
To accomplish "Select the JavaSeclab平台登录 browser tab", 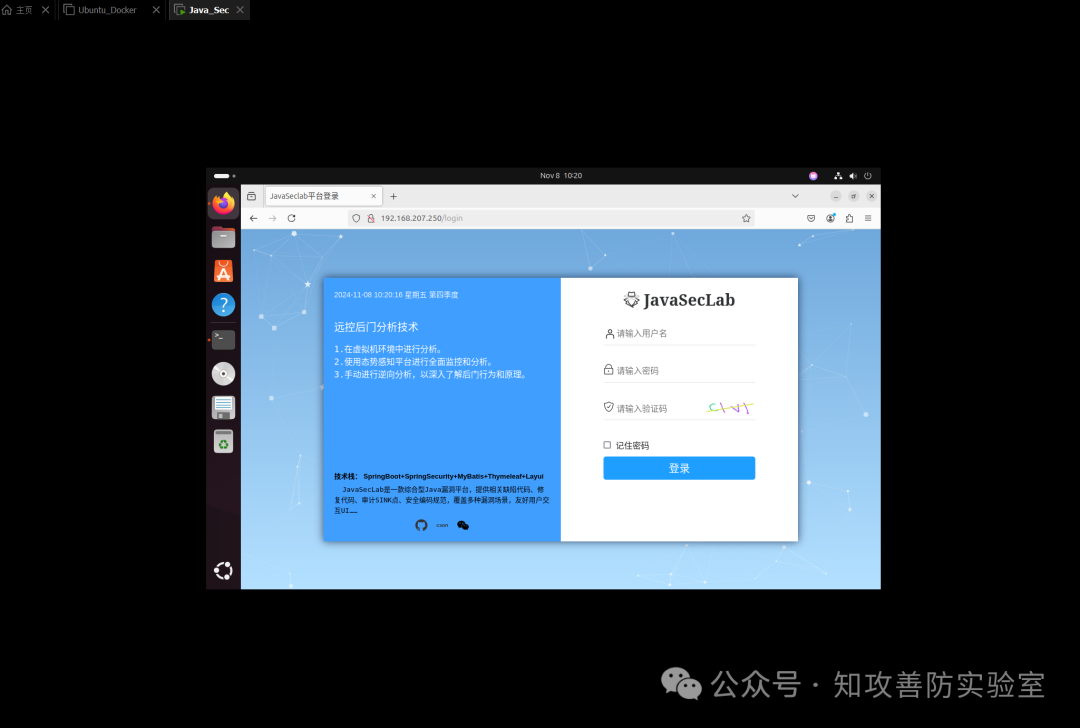I will (x=322, y=196).
